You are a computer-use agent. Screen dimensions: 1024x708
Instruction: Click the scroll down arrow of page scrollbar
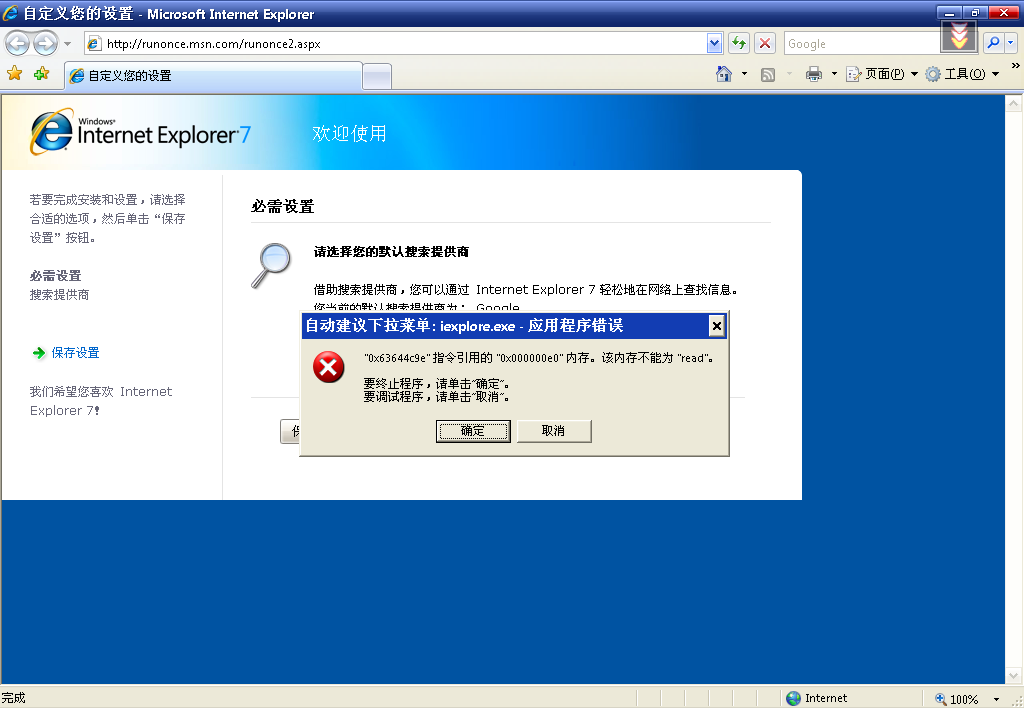[1013, 675]
